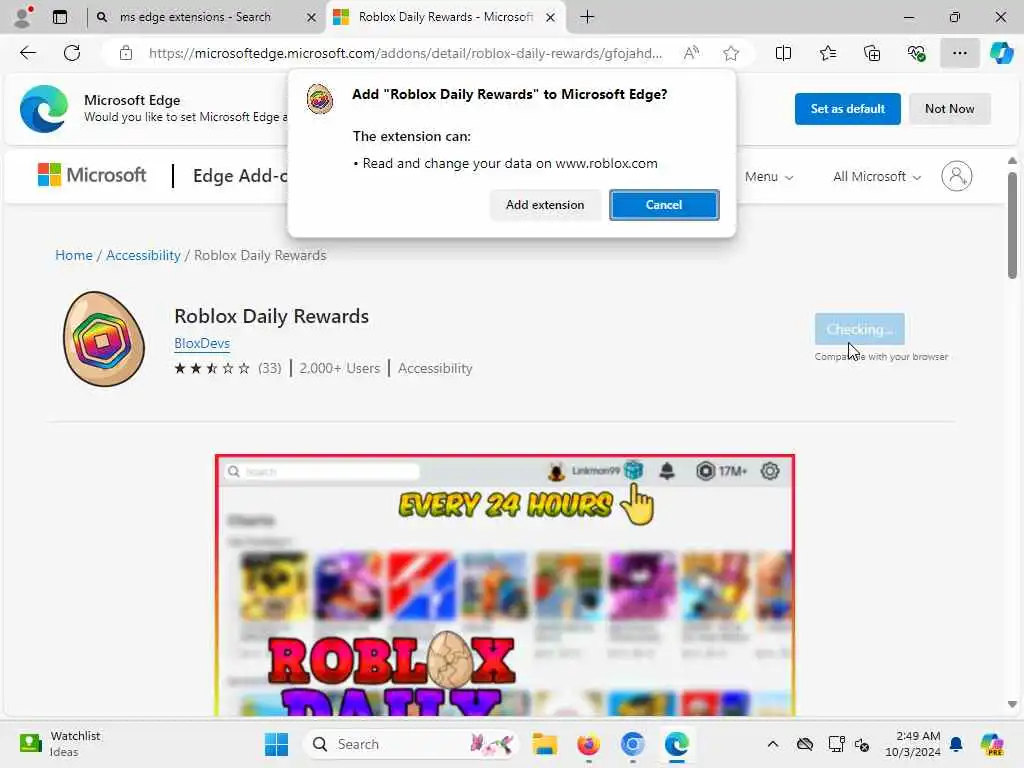Select the Roblox Daily Rewards tab
Image resolution: width=1024 pixels, height=768 pixels.
pos(445,17)
